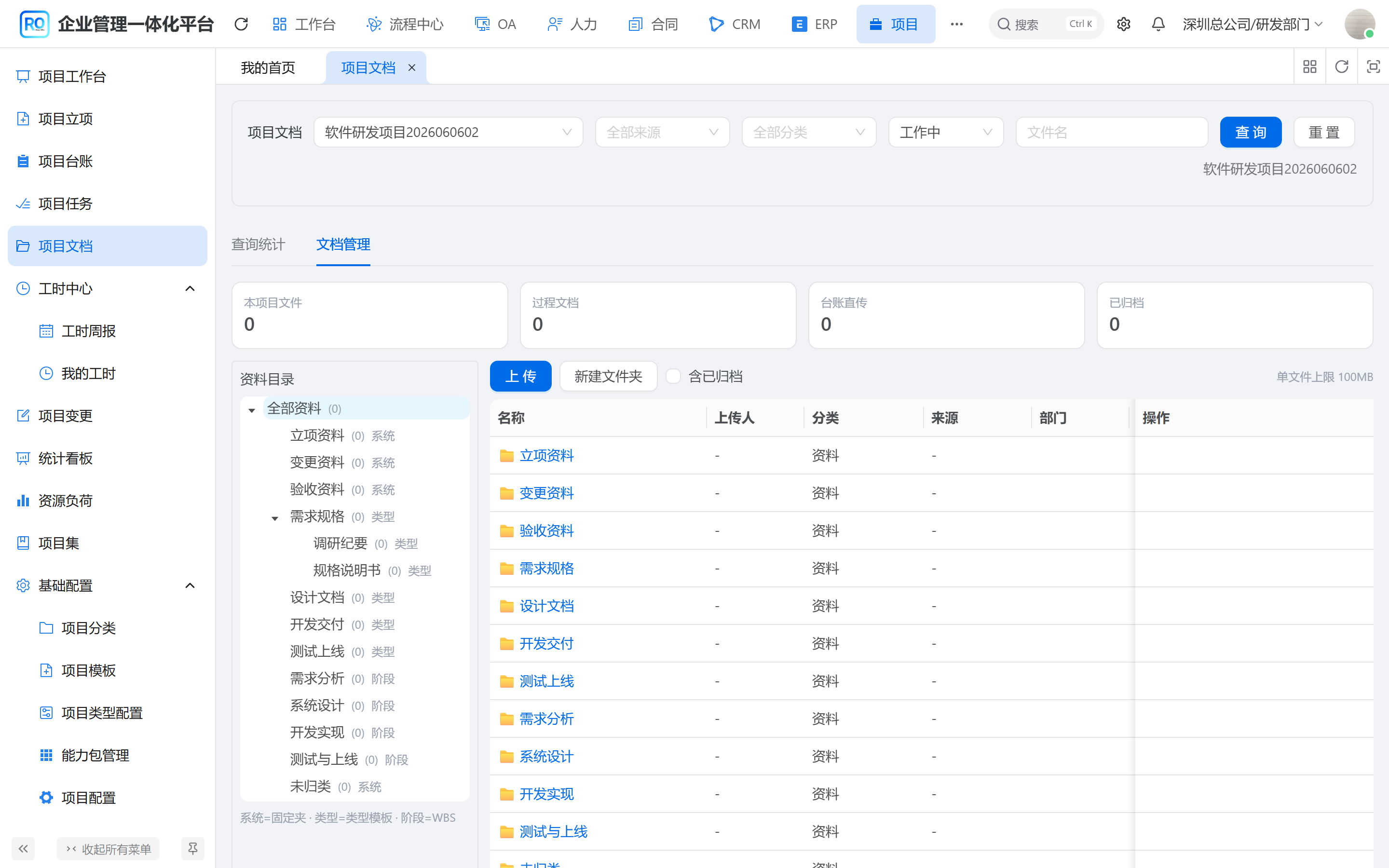
Task: Switch to 合同 module
Action: pyautogui.click(x=653, y=24)
